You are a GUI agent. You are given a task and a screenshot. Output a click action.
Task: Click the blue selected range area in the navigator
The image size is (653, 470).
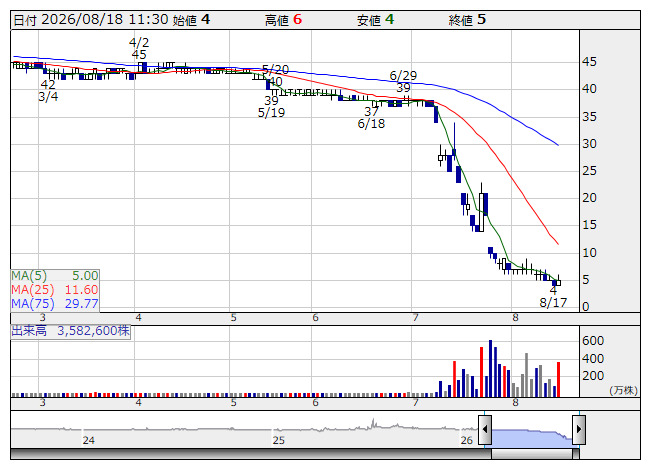point(532,438)
